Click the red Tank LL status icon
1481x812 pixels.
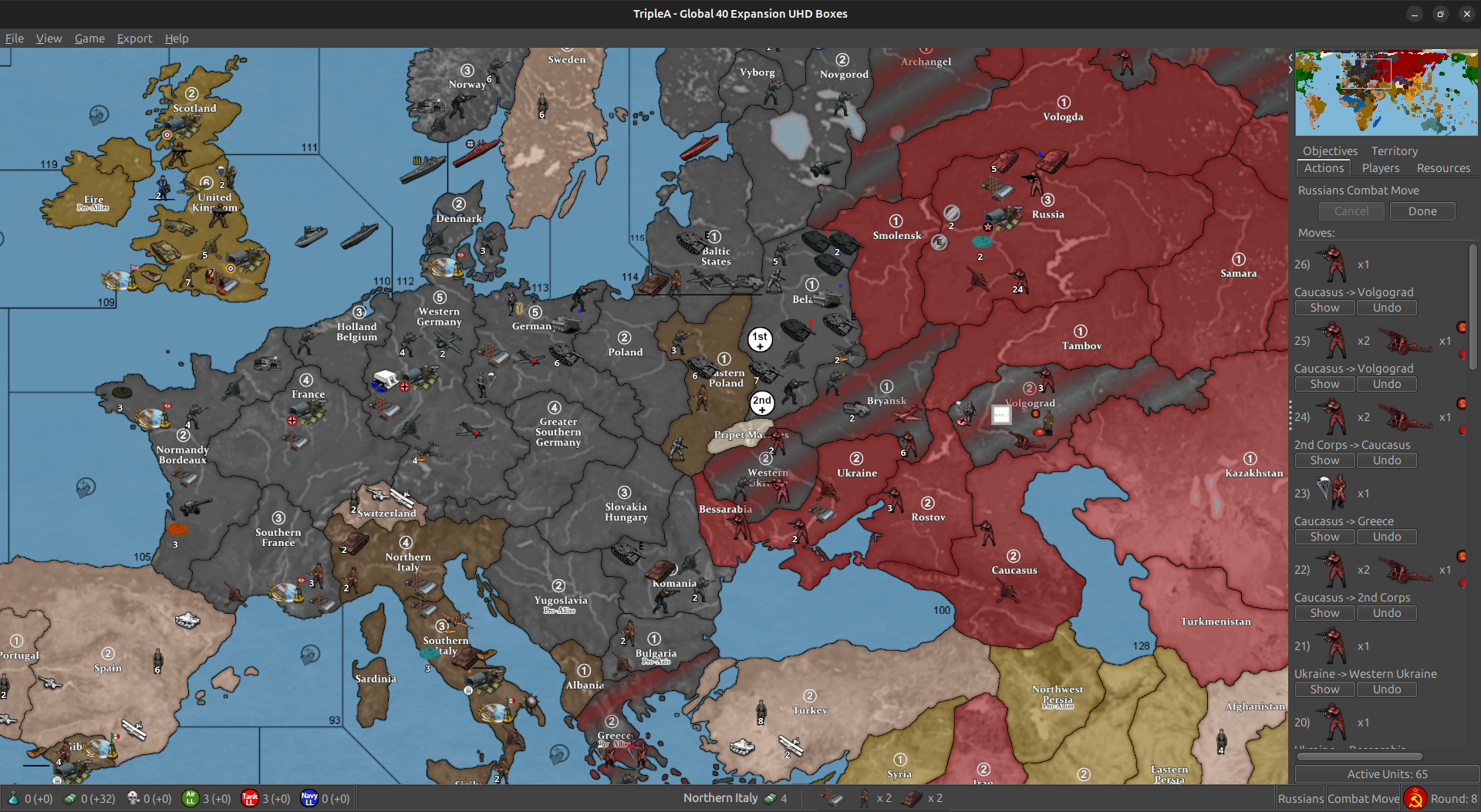coord(251,799)
